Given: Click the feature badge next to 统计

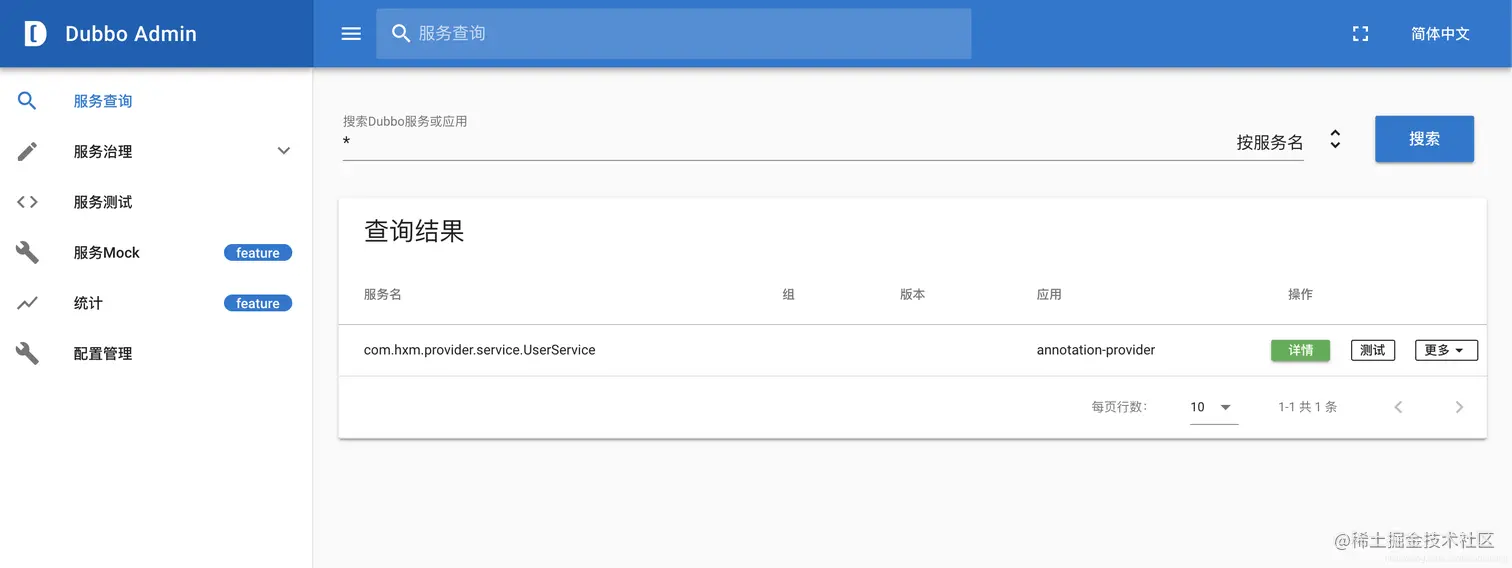Looking at the screenshot, I should click(x=258, y=303).
